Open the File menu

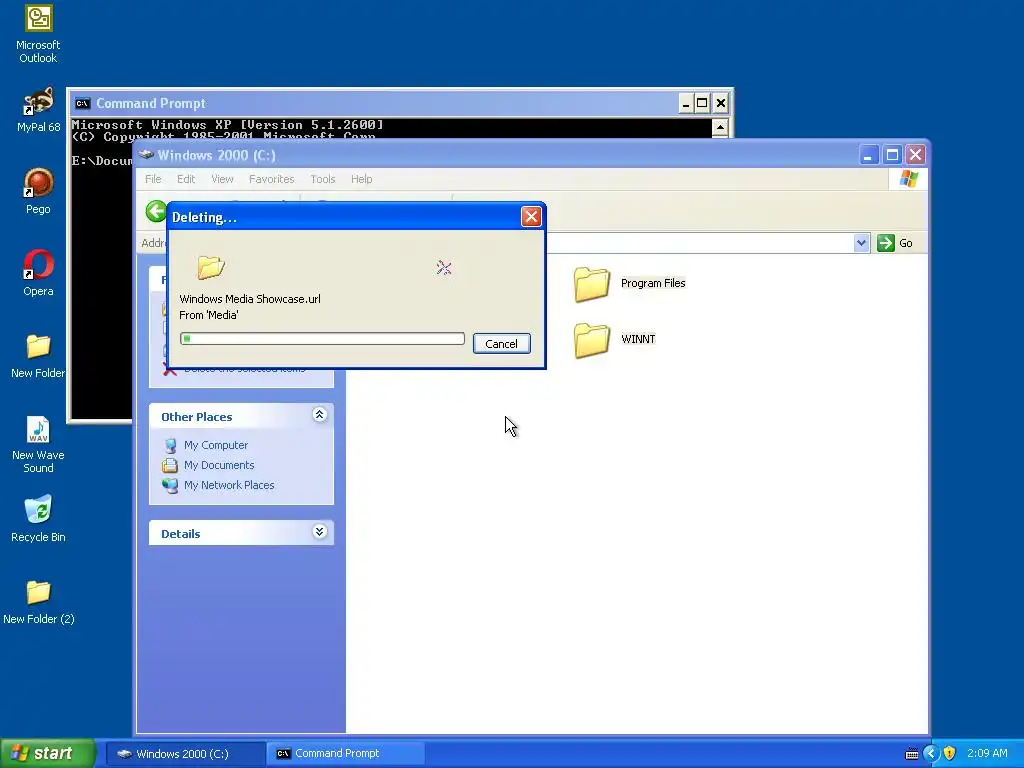[x=153, y=179]
